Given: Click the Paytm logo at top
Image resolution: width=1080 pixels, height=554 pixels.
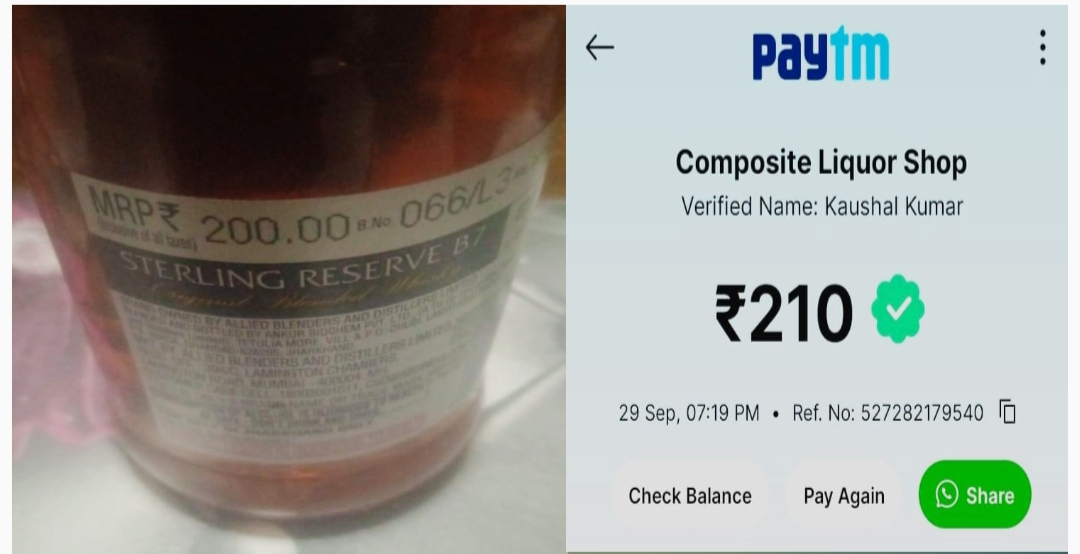Looking at the screenshot, I should [x=820, y=54].
